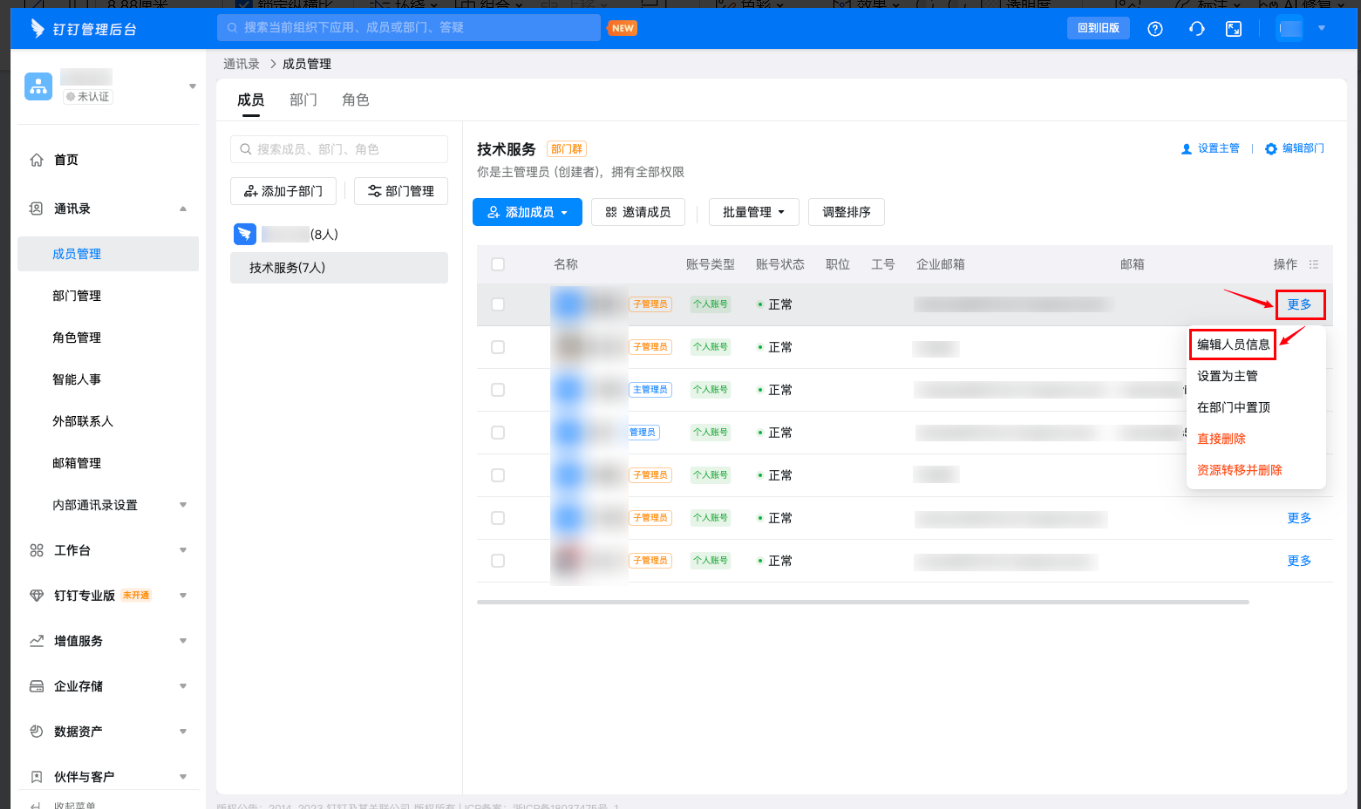The image size is (1361, 809).
Task: Click the global search field in the header
Action: coord(408,28)
